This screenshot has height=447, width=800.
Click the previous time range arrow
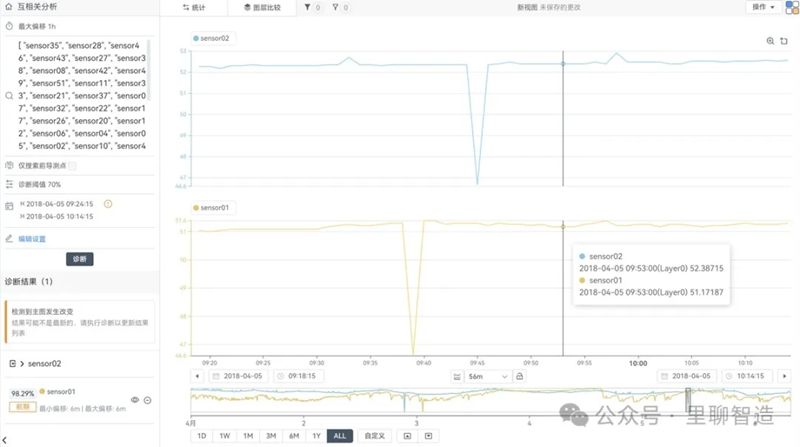[x=196, y=376]
